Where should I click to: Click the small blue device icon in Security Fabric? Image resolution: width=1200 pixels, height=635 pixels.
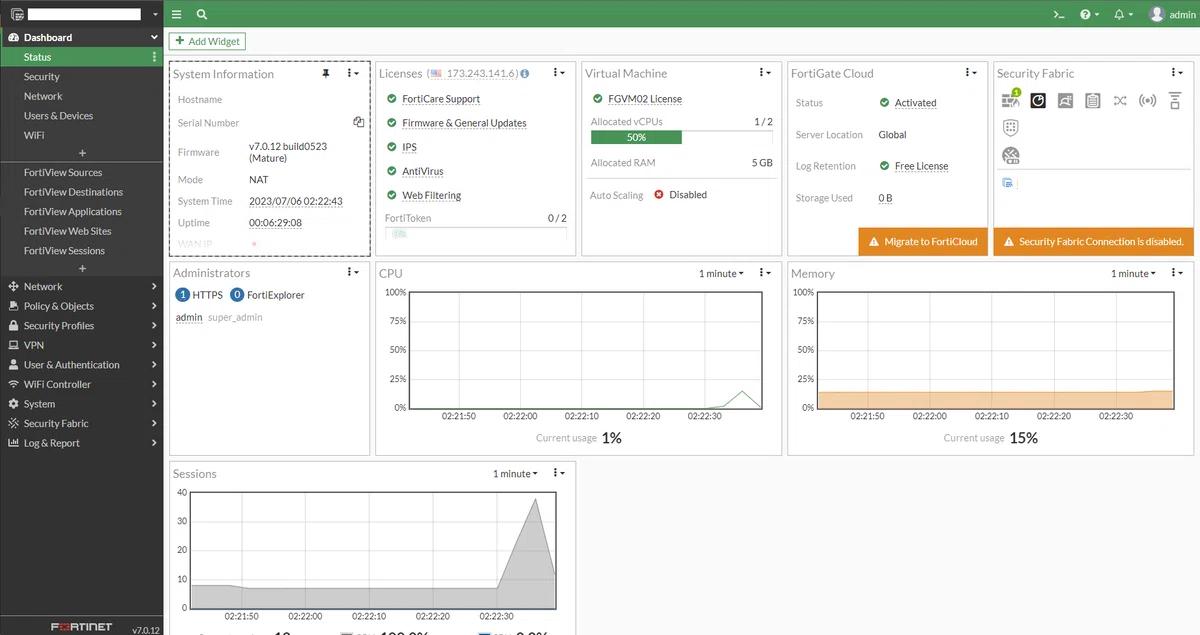[x=1007, y=183]
